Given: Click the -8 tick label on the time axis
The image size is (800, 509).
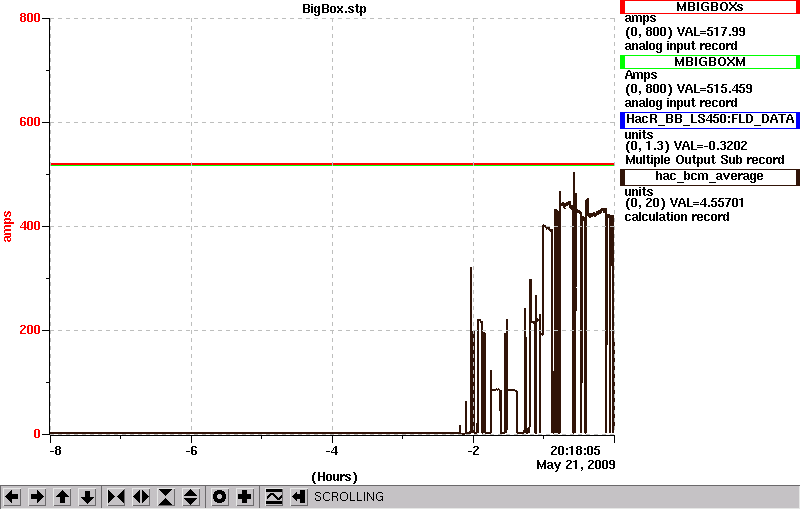Looking at the screenshot, I should click(55, 451).
